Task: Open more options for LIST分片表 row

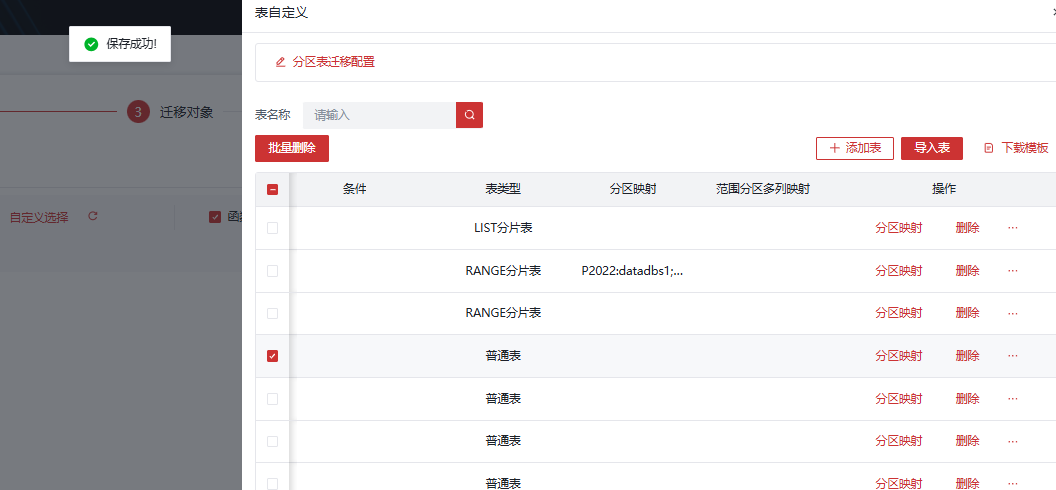Action: click(x=1012, y=228)
